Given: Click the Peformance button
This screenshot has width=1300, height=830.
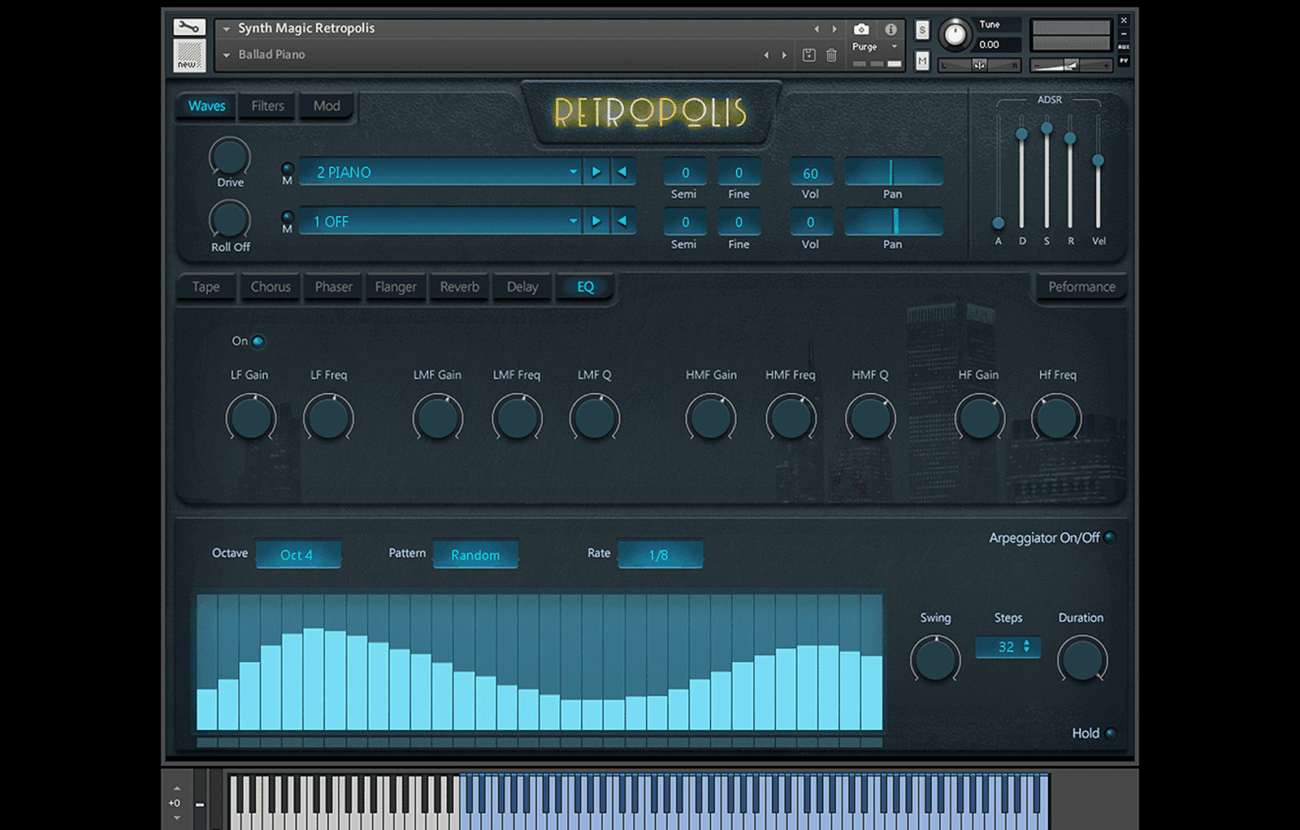Looking at the screenshot, I should click(1081, 287).
